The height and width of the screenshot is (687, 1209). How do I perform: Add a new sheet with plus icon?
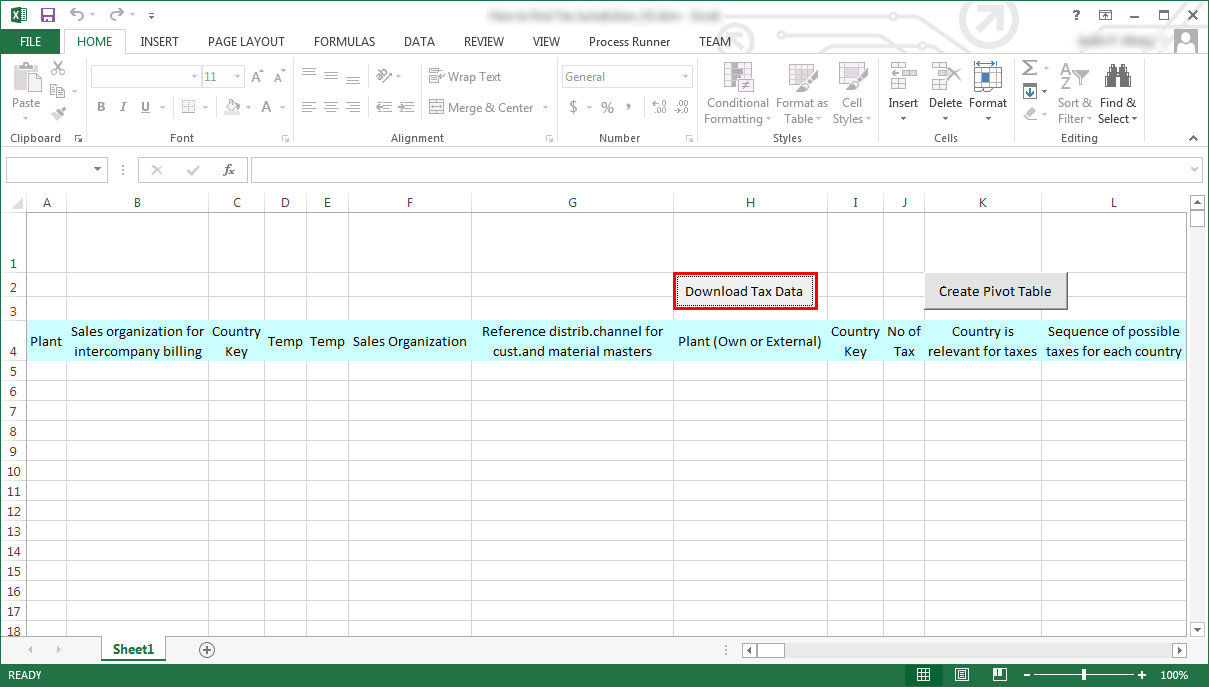(x=207, y=650)
